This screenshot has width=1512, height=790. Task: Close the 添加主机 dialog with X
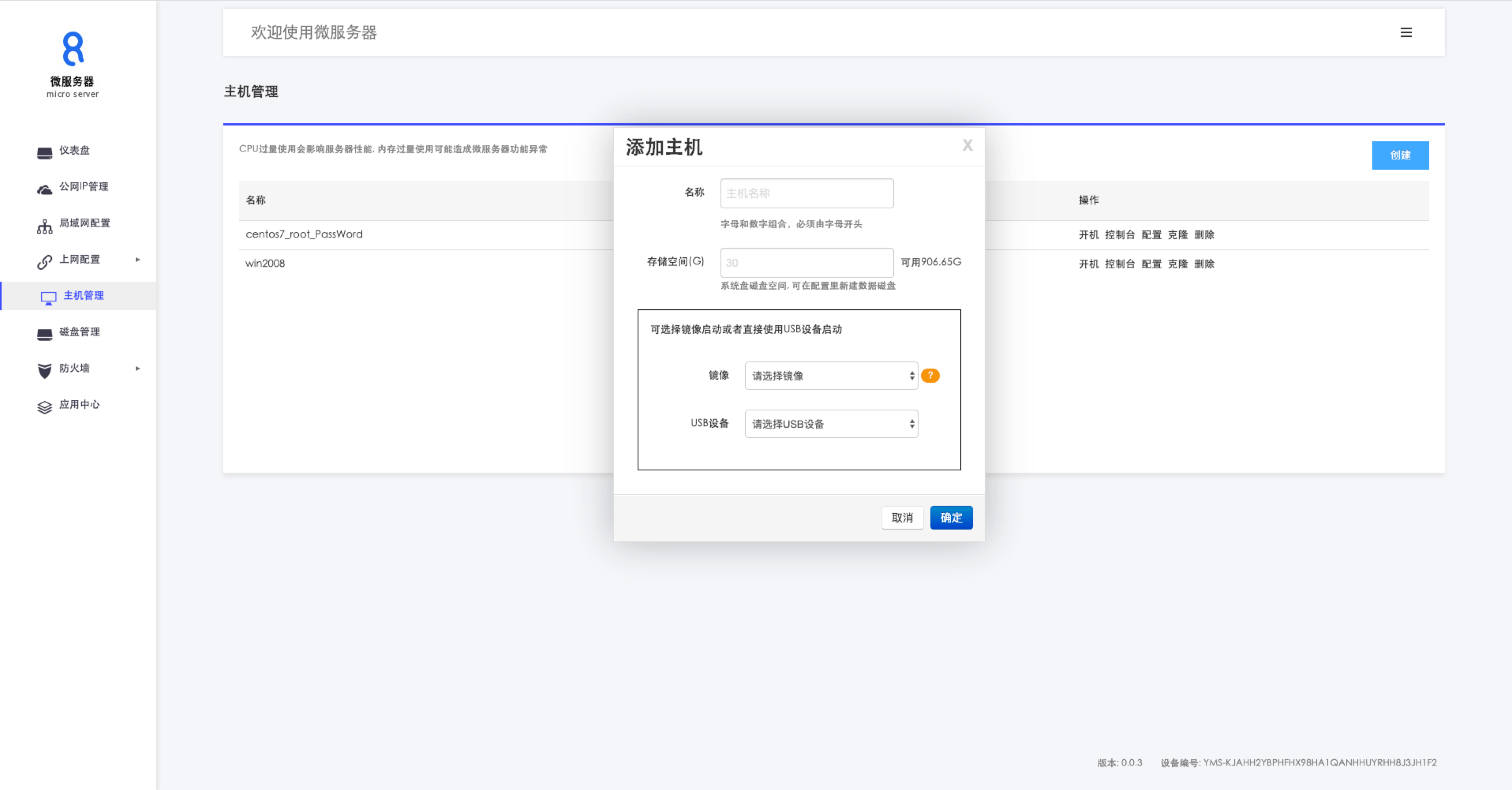[967, 145]
